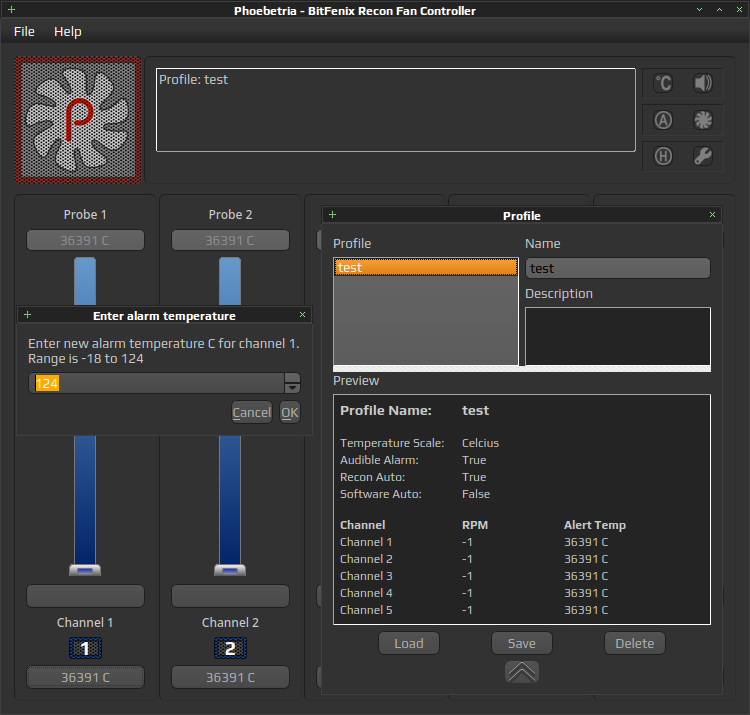This screenshot has height=715, width=750.
Task: Click Channel 1 number badge
Action: coord(85,649)
